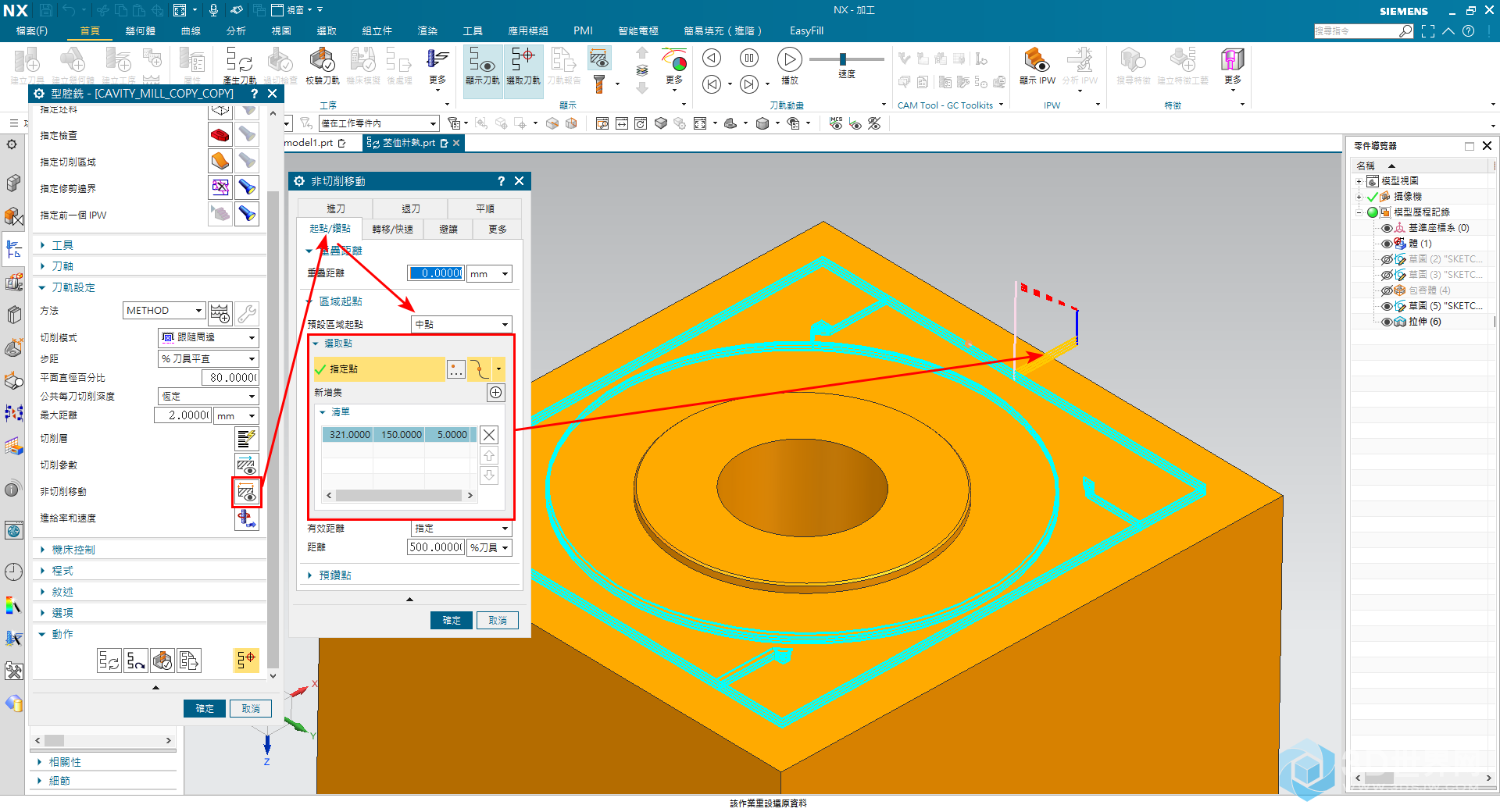1500x812 pixels.
Task: Click the 最大距離 2.0000 input field
Action: [x=183, y=415]
